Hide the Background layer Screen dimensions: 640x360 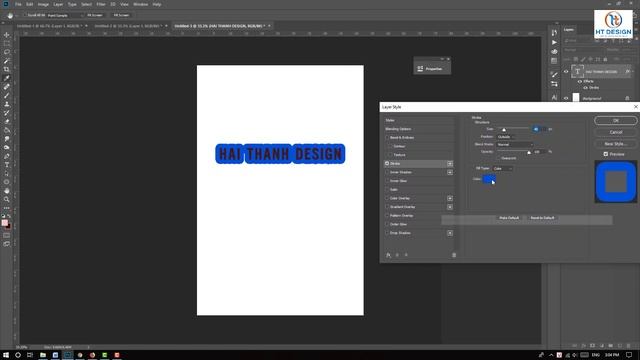[566, 98]
